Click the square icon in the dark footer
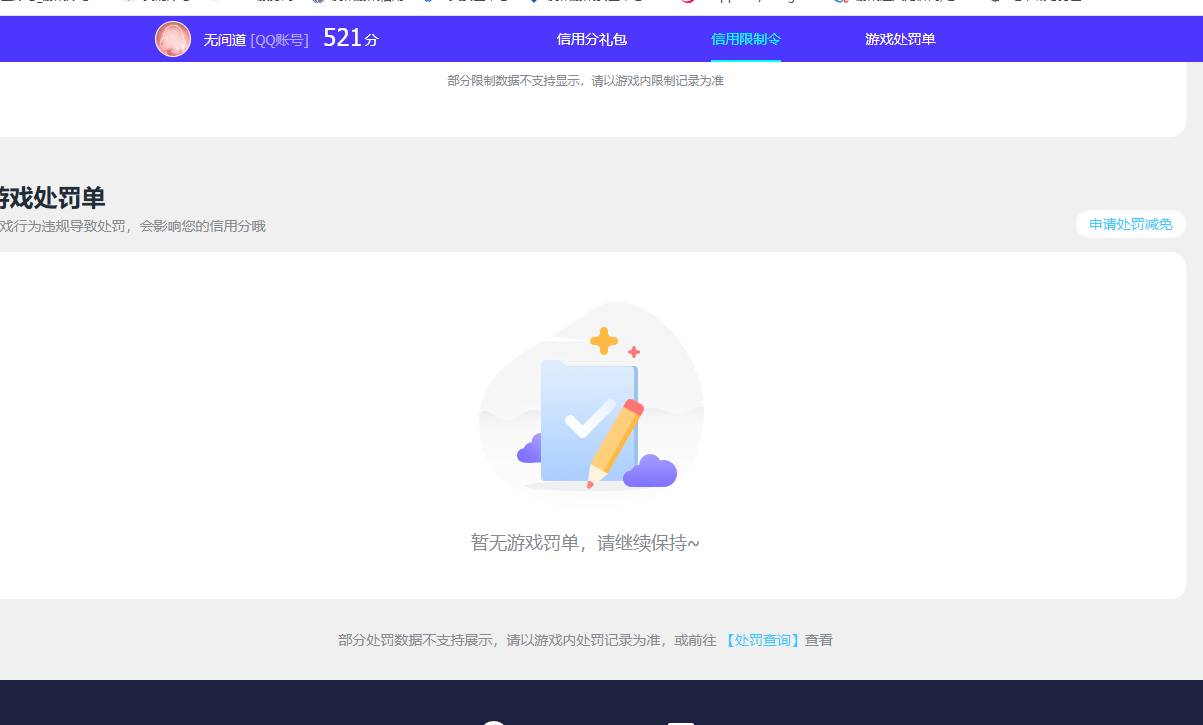Image resolution: width=1203 pixels, height=725 pixels. pyautogui.click(x=680, y=721)
